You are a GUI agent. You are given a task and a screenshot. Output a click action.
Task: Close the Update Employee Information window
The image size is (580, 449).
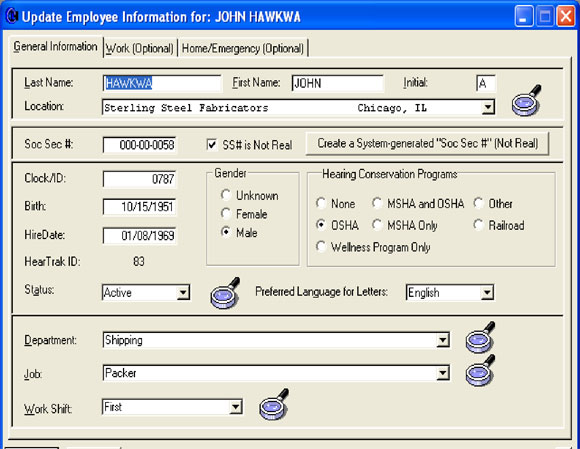(x=566, y=16)
